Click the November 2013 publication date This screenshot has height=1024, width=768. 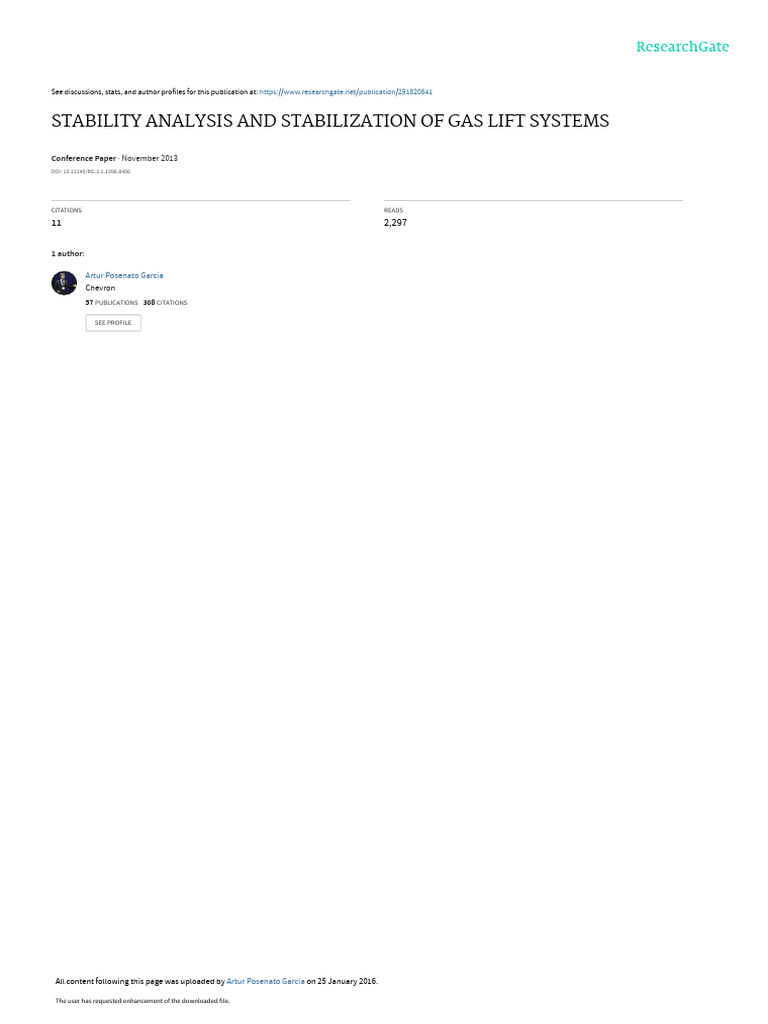[150, 158]
